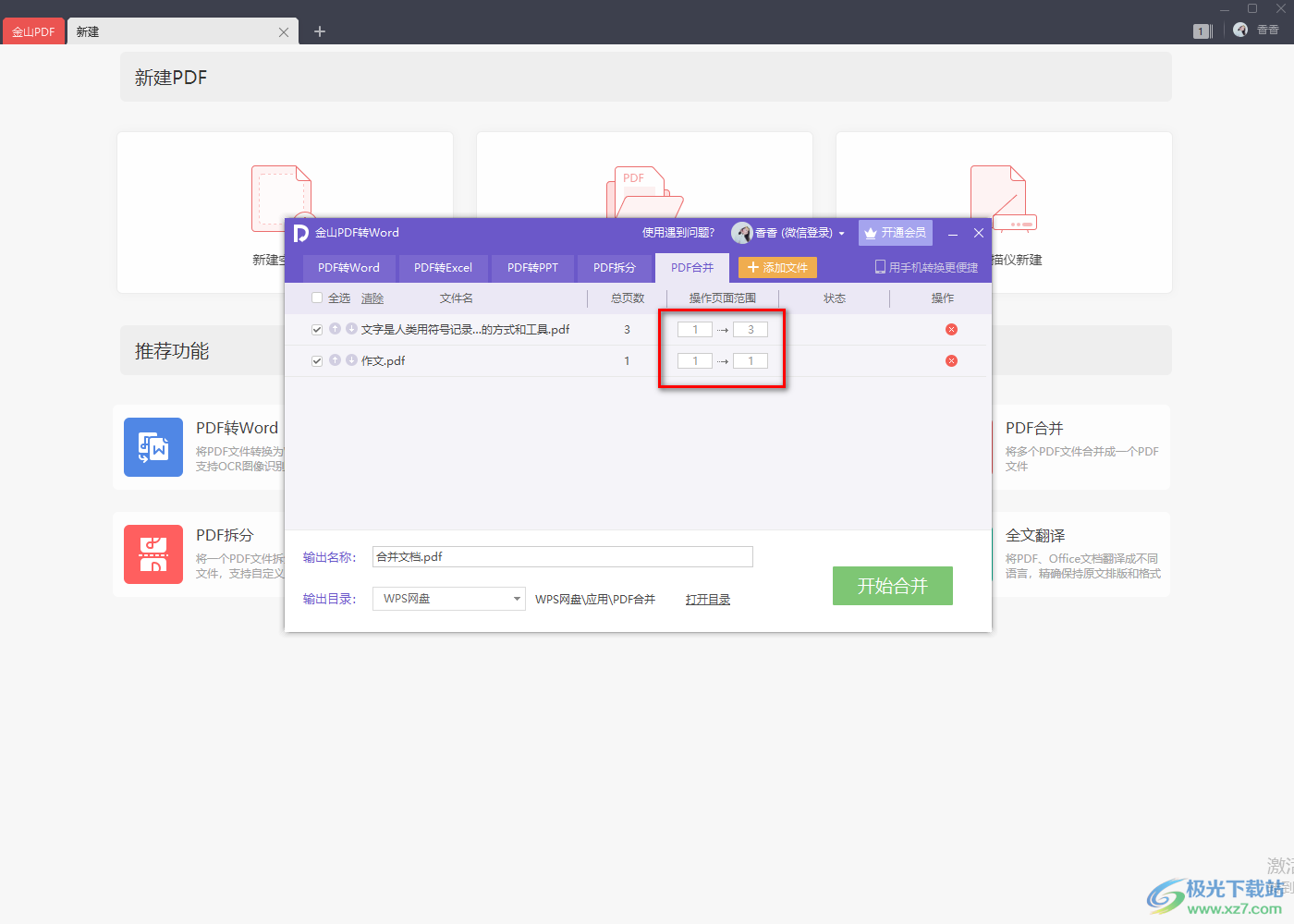This screenshot has height=924, width=1294.
Task: Open the 输出目录 WPS网盘 dropdown
Action: click(449, 599)
